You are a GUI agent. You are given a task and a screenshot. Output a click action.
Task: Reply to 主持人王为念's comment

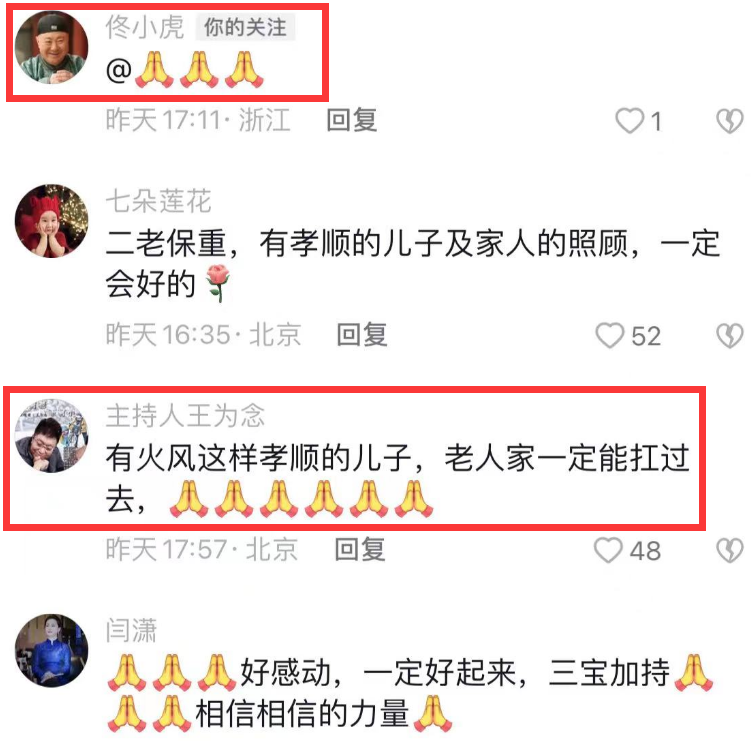coord(360,549)
